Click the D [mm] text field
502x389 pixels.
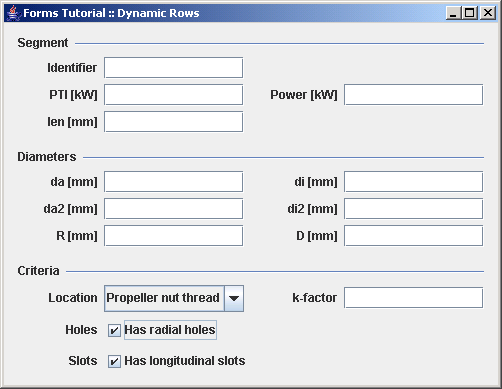[x=413, y=236]
